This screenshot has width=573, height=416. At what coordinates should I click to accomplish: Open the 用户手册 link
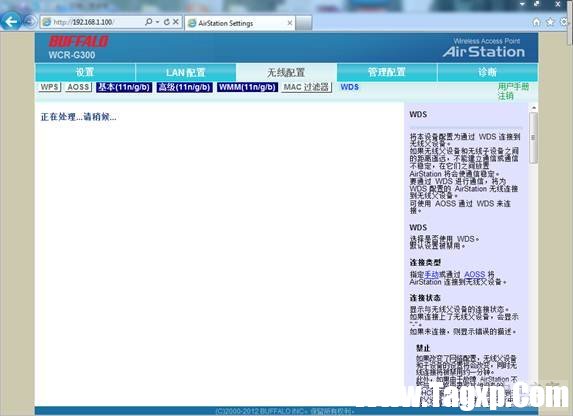click(x=513, y=87)
